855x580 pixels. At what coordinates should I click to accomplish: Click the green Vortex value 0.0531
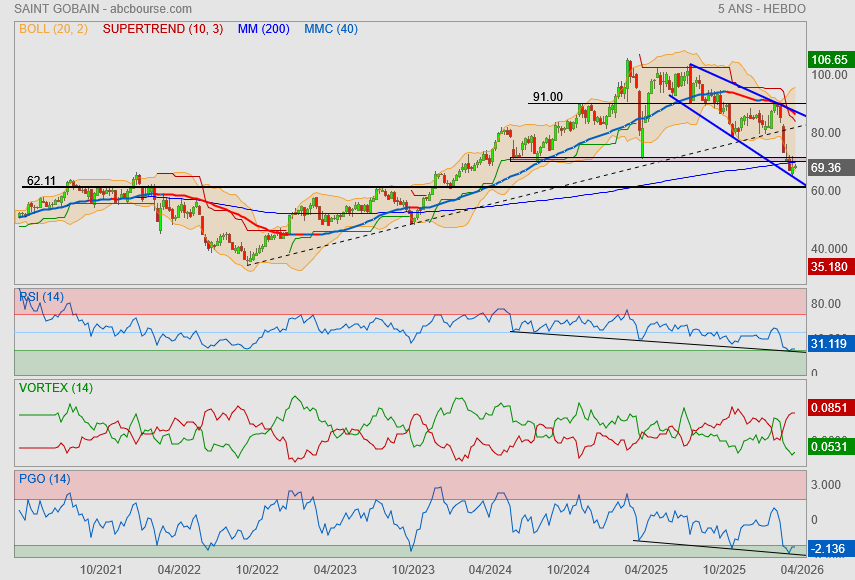pyautogui.click(x=829, y=446)
